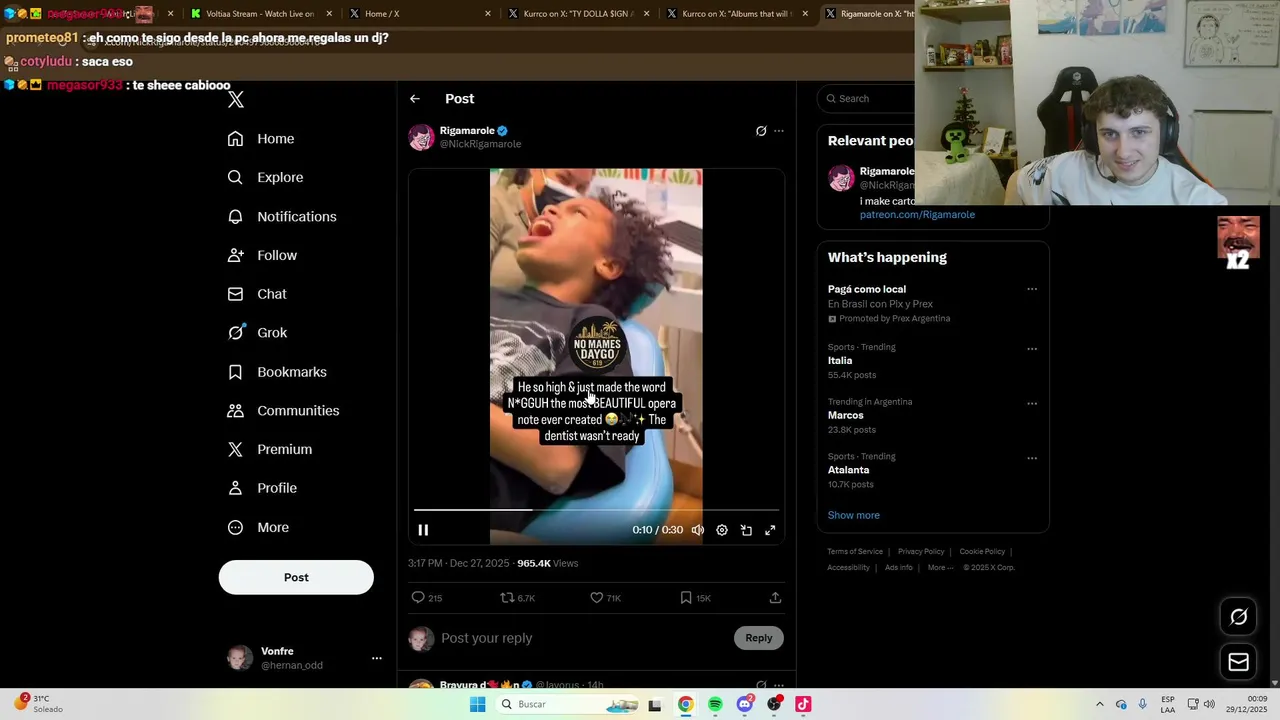Share the post via share icon
Viewport: 1280px width, 720px height.
pyautogui.click(x=775, y=598)
